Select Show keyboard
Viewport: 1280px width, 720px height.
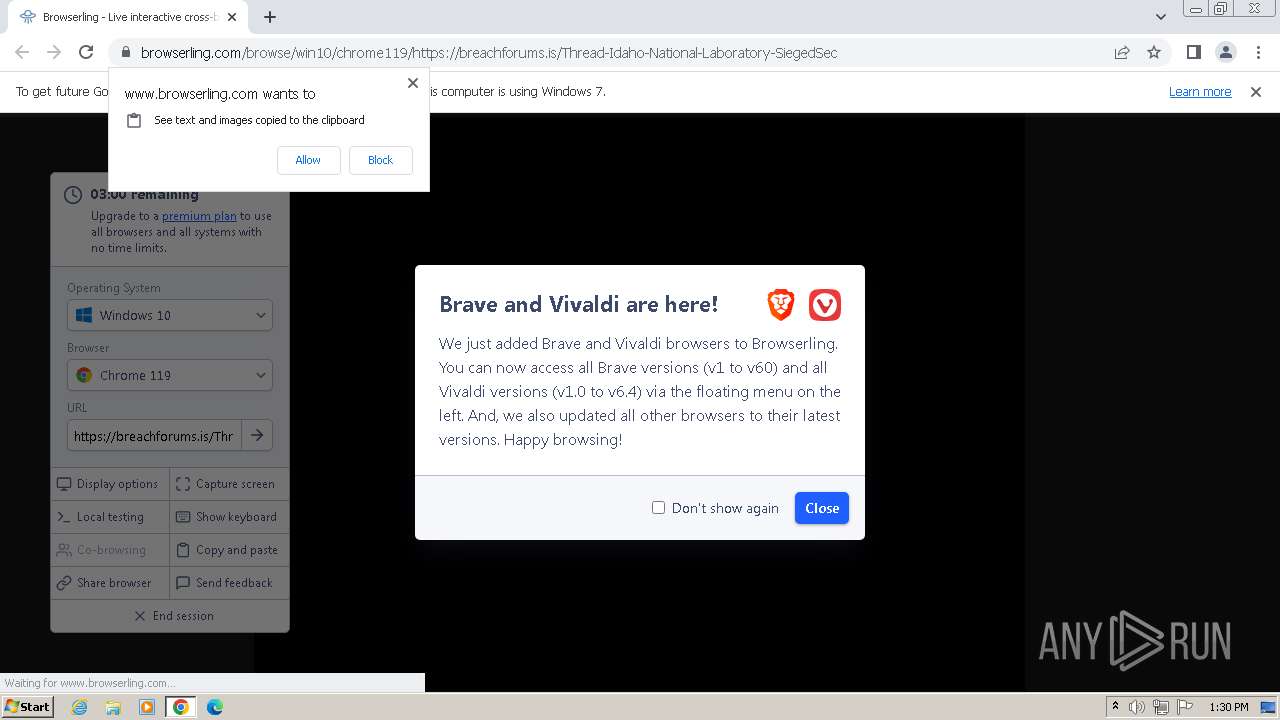(229, 517)
